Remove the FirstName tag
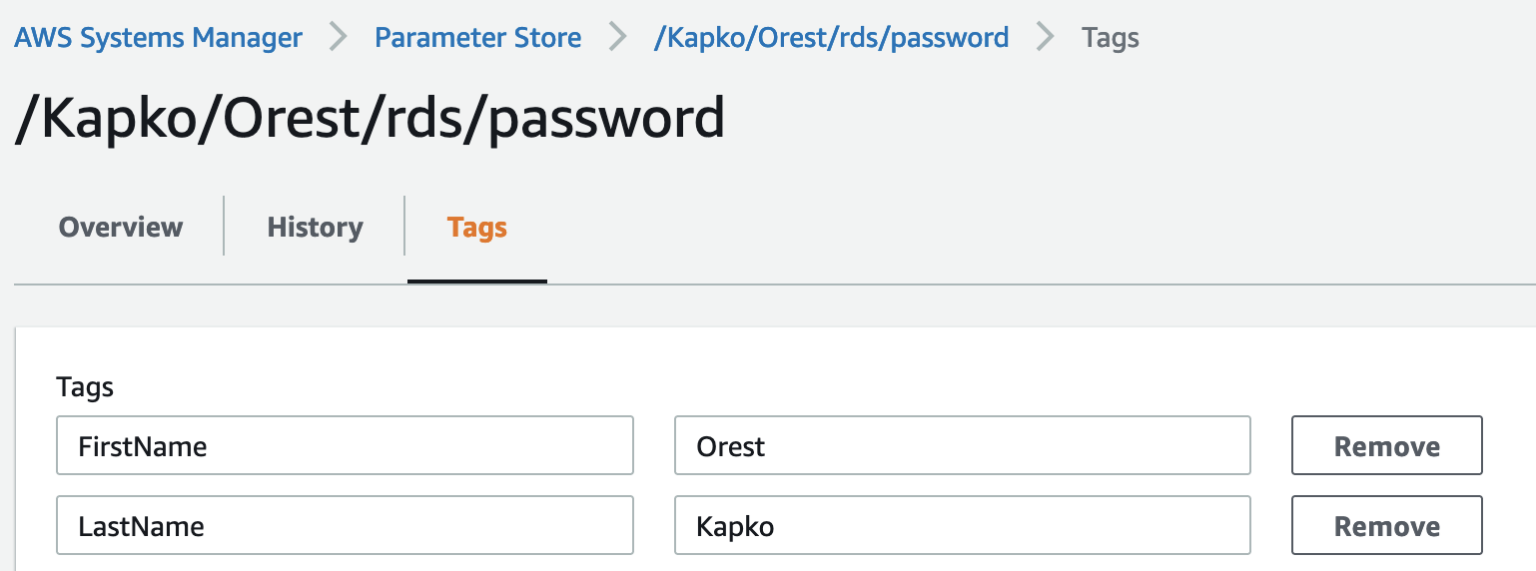This screenshot has height=571, width=1536. click(1386, 446)
